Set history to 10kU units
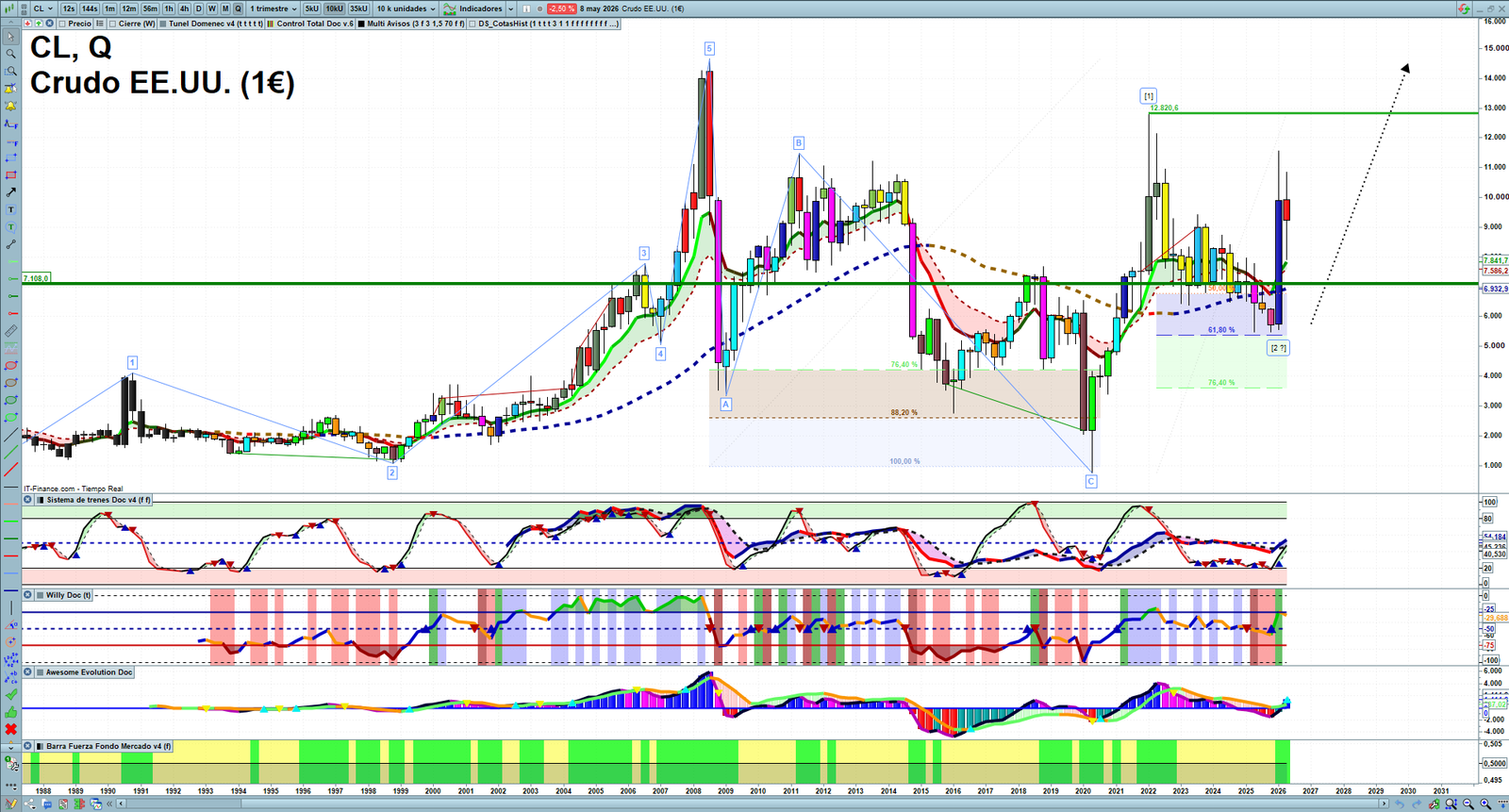This screenshot has height=812, width=1509. tap(334, 8)
